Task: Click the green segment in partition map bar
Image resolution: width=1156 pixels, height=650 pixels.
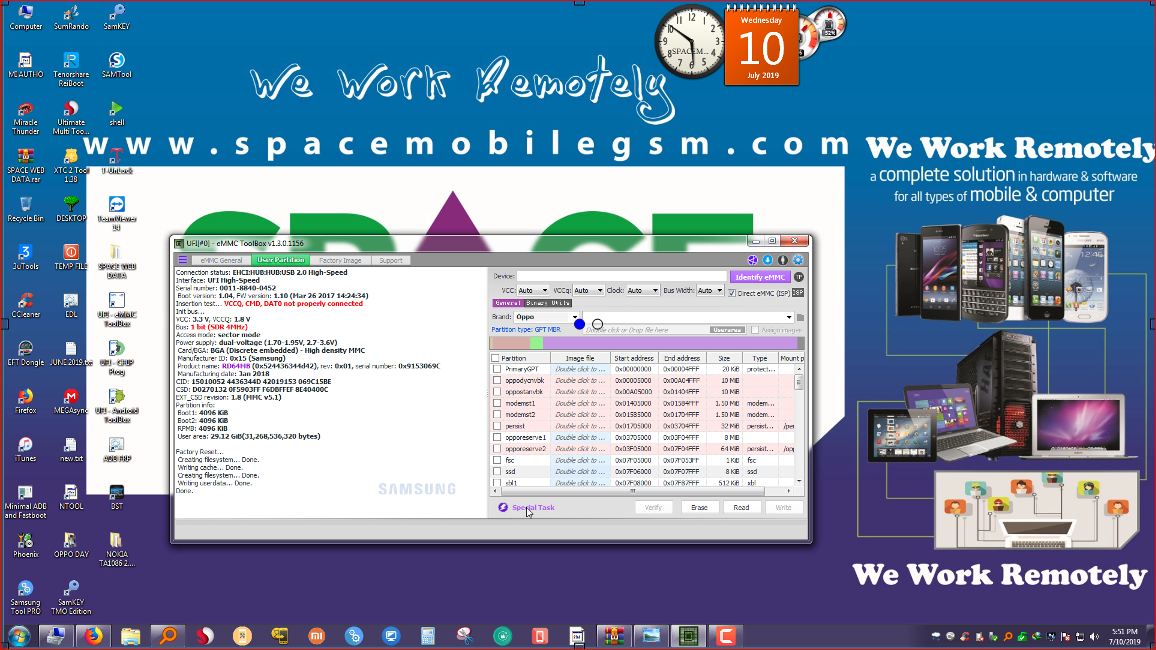Action: pos(537,343)
